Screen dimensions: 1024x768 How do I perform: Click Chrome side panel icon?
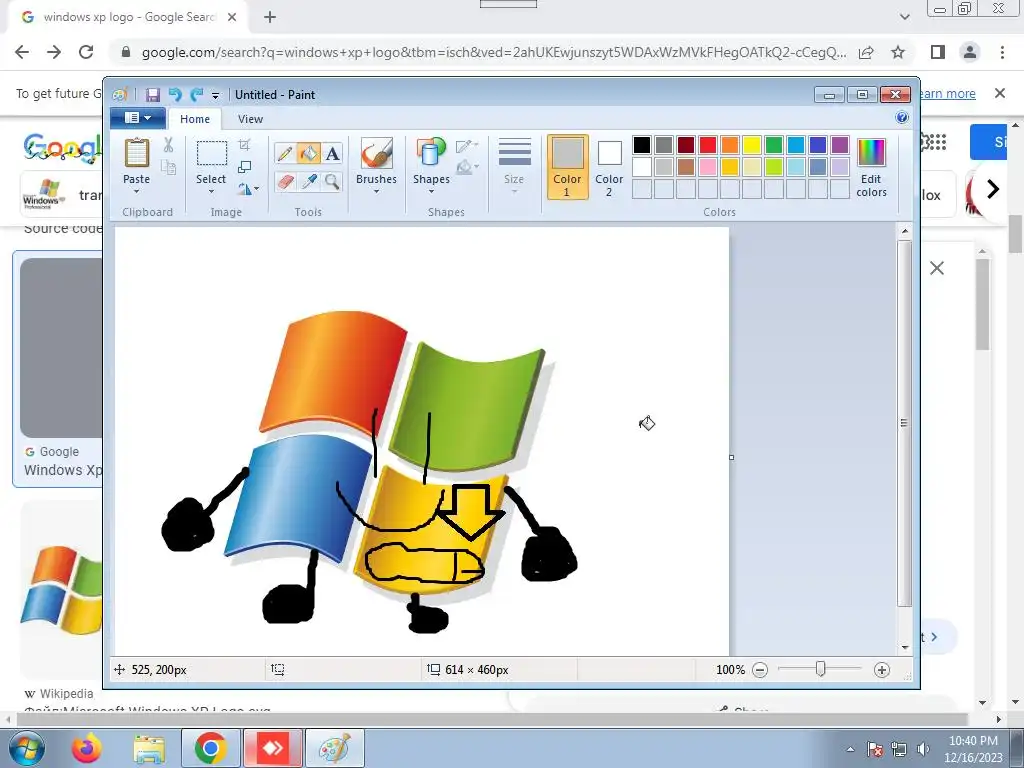pos(938,52)
